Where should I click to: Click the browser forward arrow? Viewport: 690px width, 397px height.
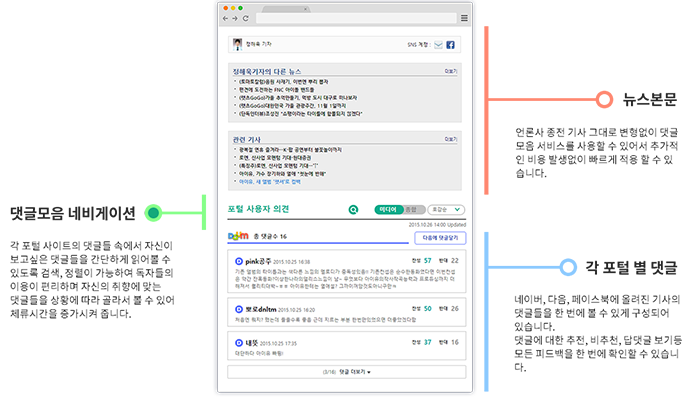tap(235, 18)
